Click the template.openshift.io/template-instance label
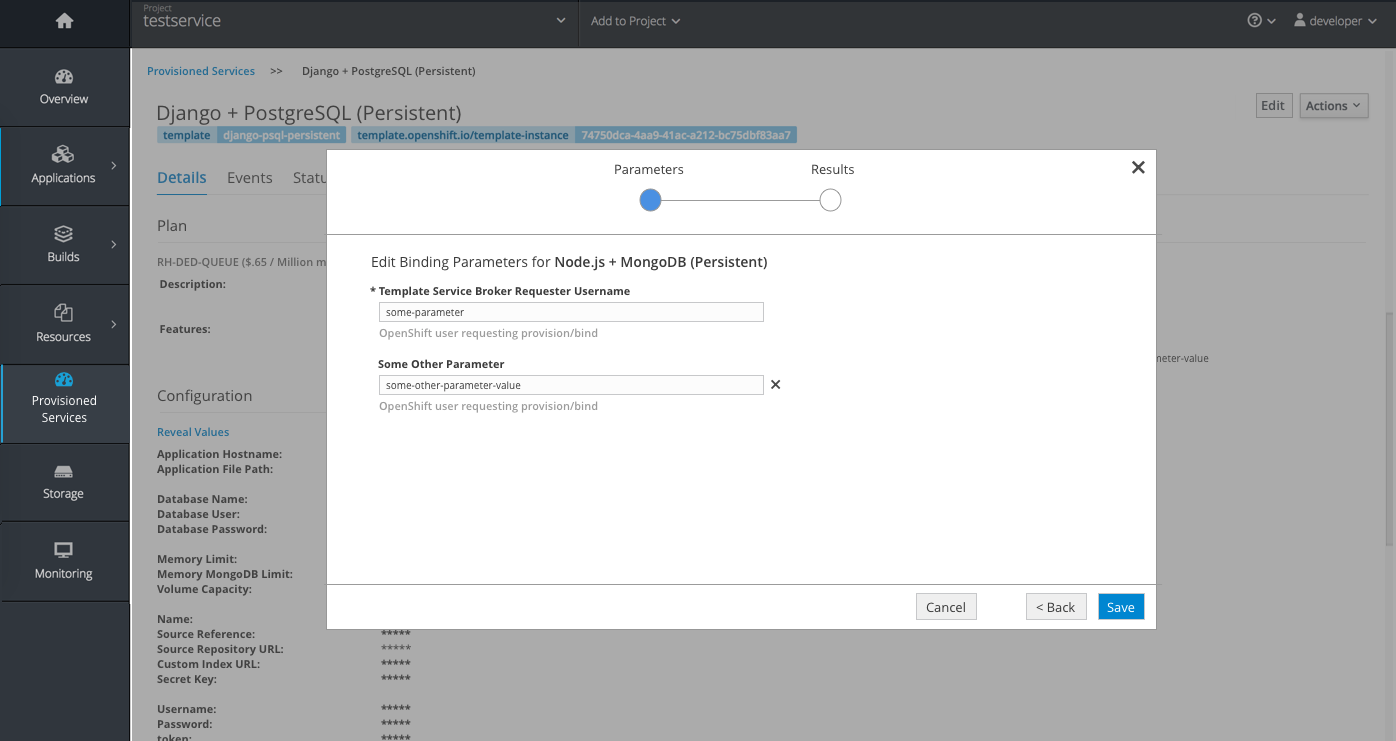Screen dimensions: 1396x741 click(x=463, y=135)
